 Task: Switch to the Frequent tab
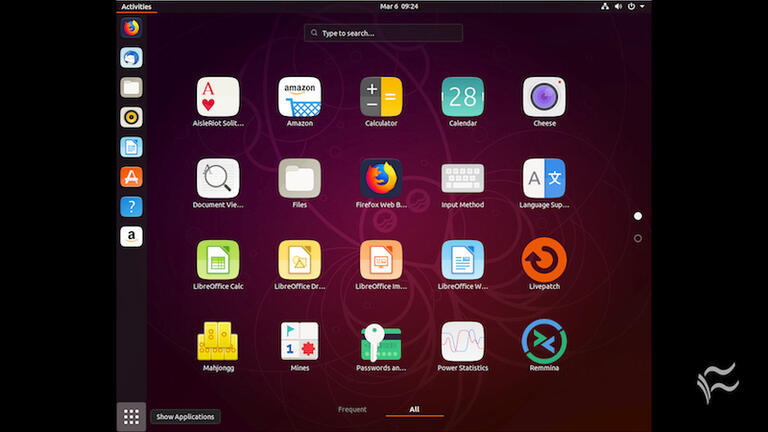coord(352,409)
